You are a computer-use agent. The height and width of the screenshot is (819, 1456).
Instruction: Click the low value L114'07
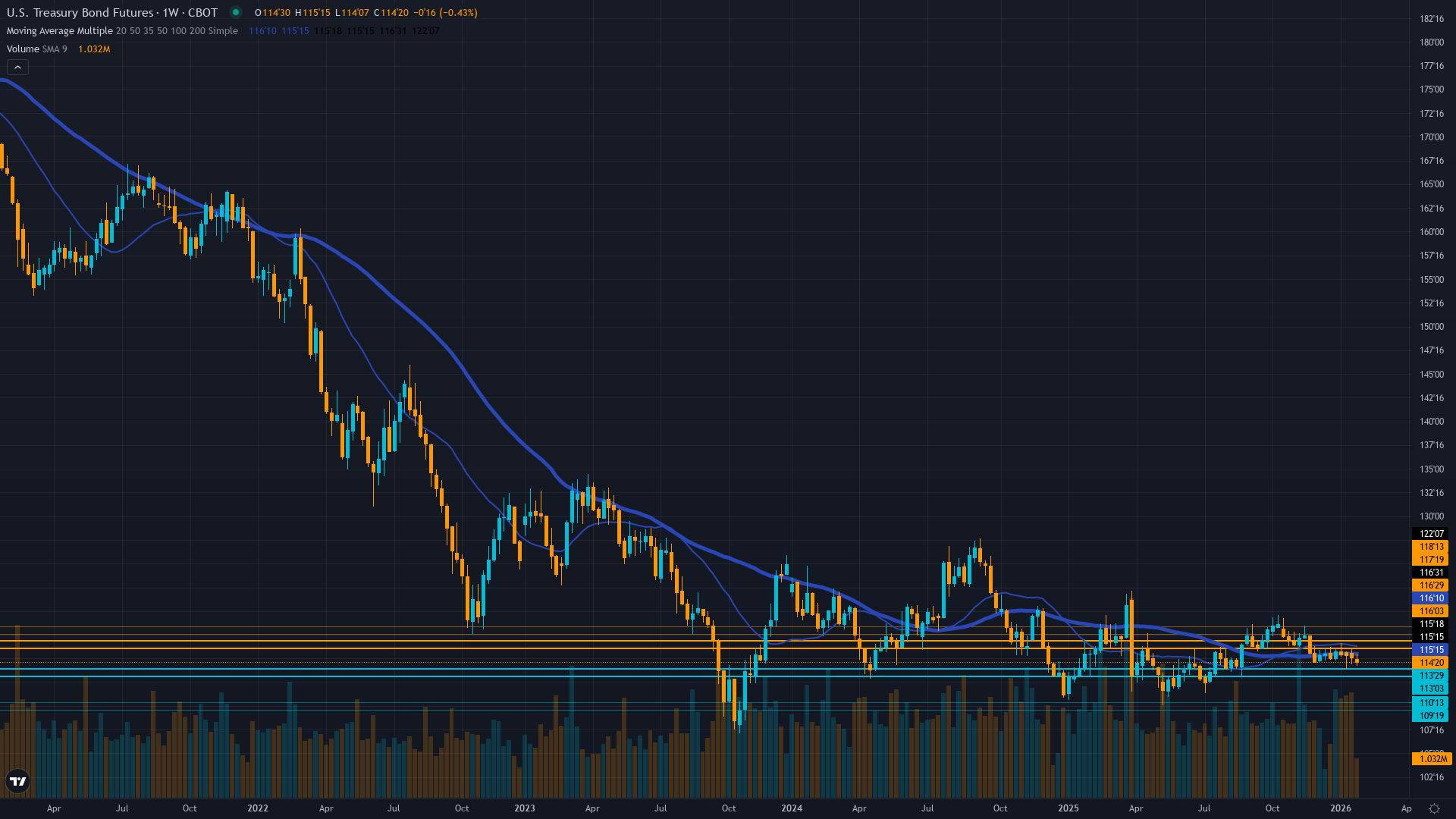pos(352,13)
